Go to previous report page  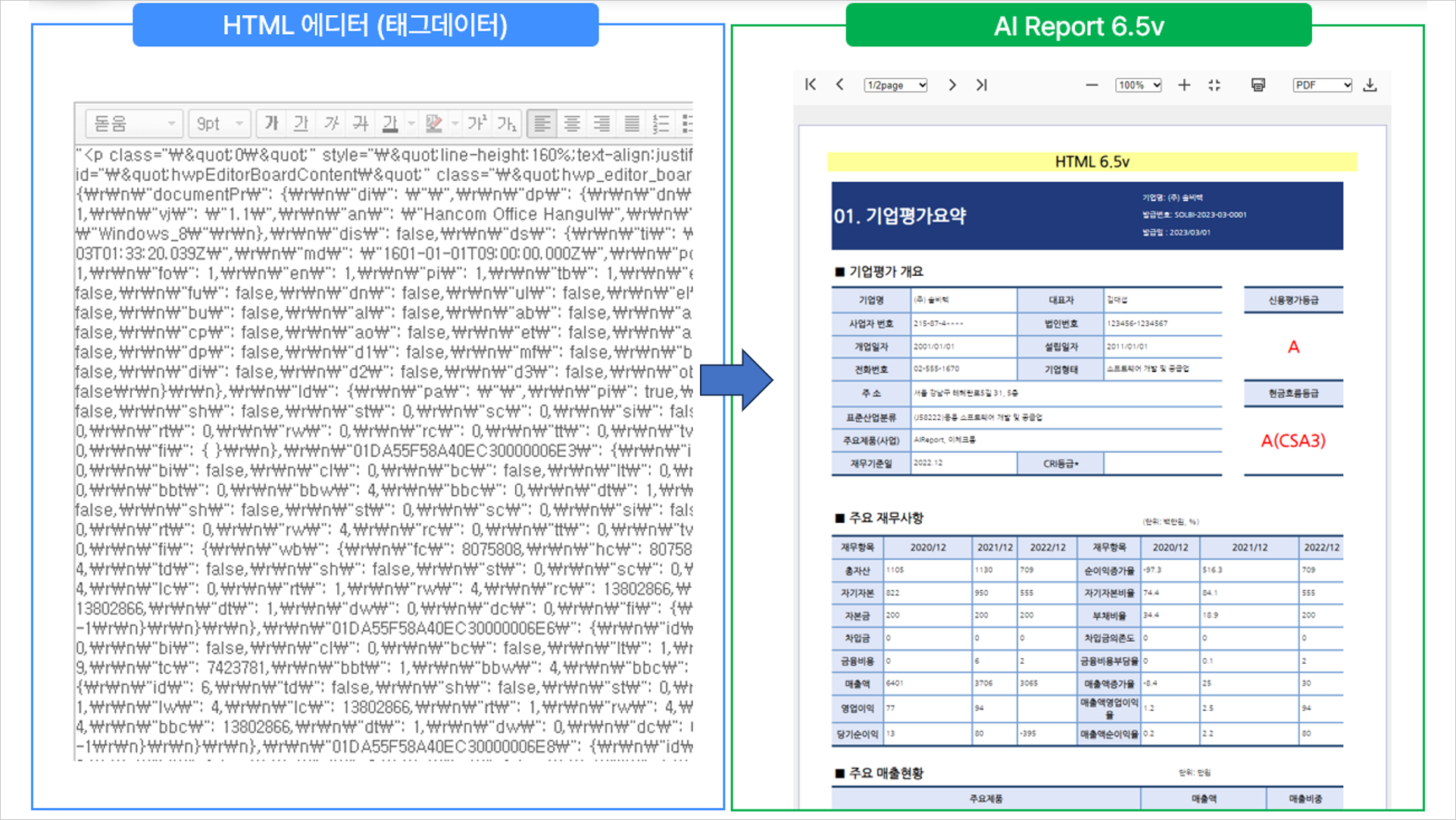point(840,85)
